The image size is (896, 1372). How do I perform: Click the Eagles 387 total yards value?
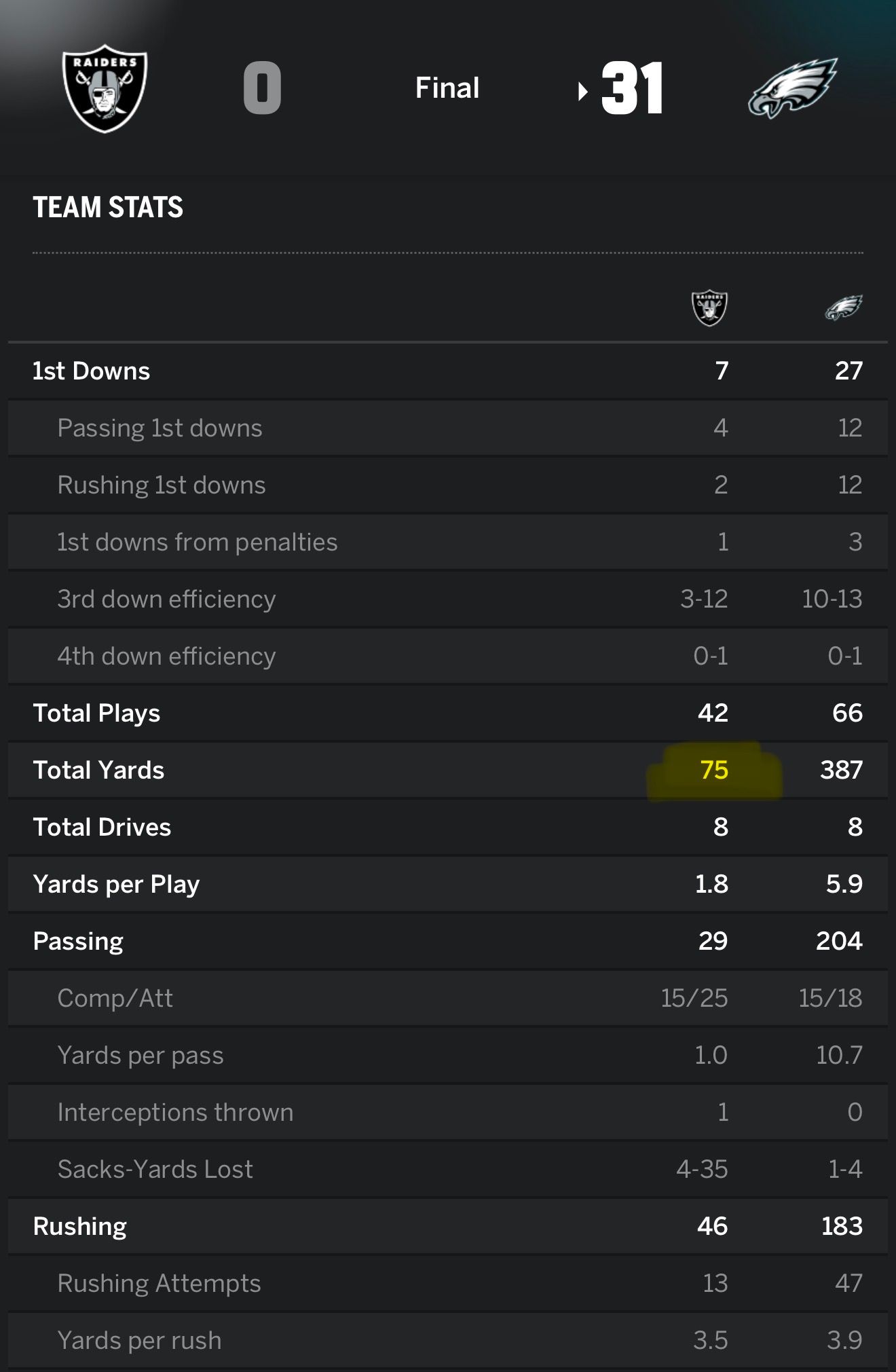(x=841, y=770)
